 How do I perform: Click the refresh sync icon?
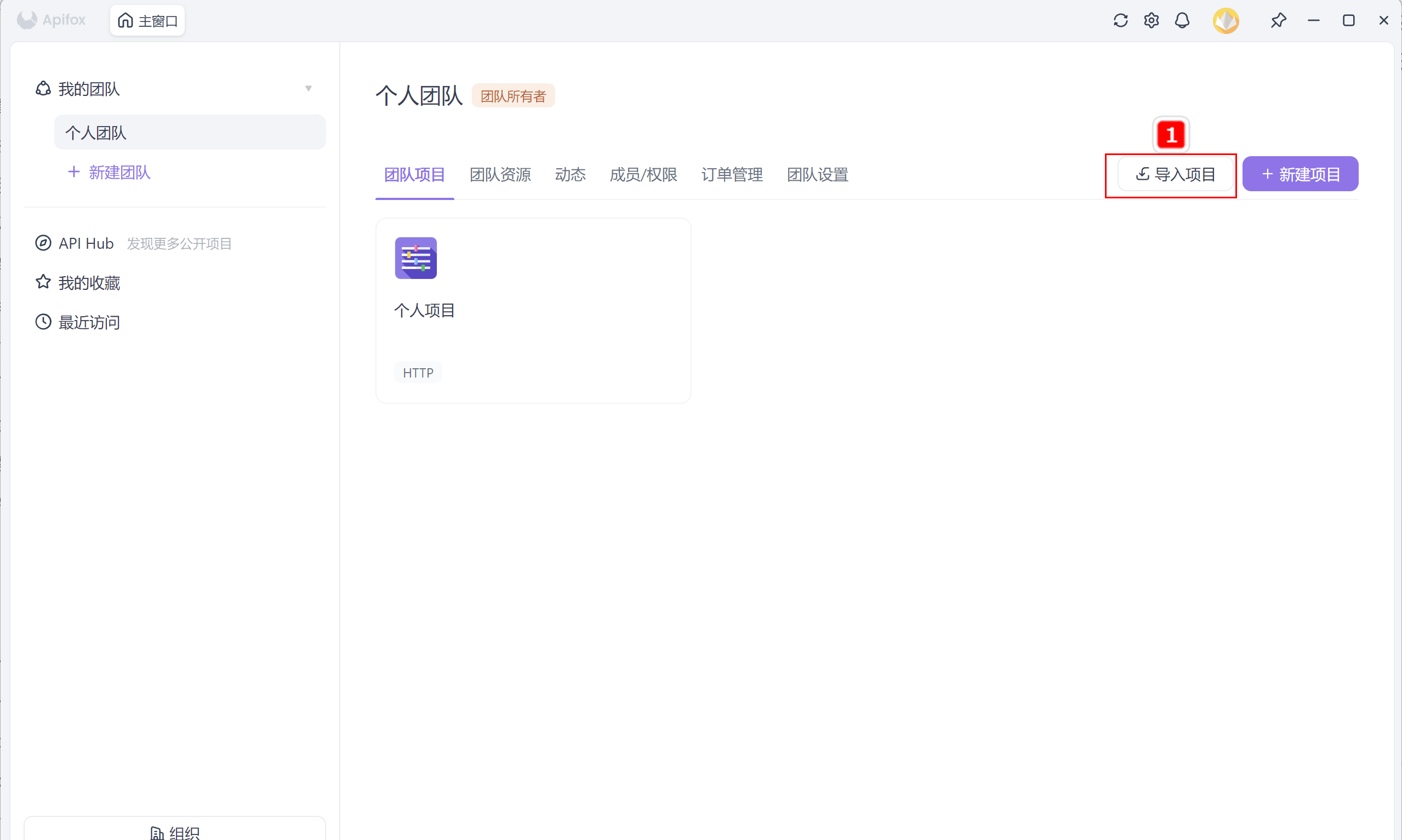coord(1120,21)
